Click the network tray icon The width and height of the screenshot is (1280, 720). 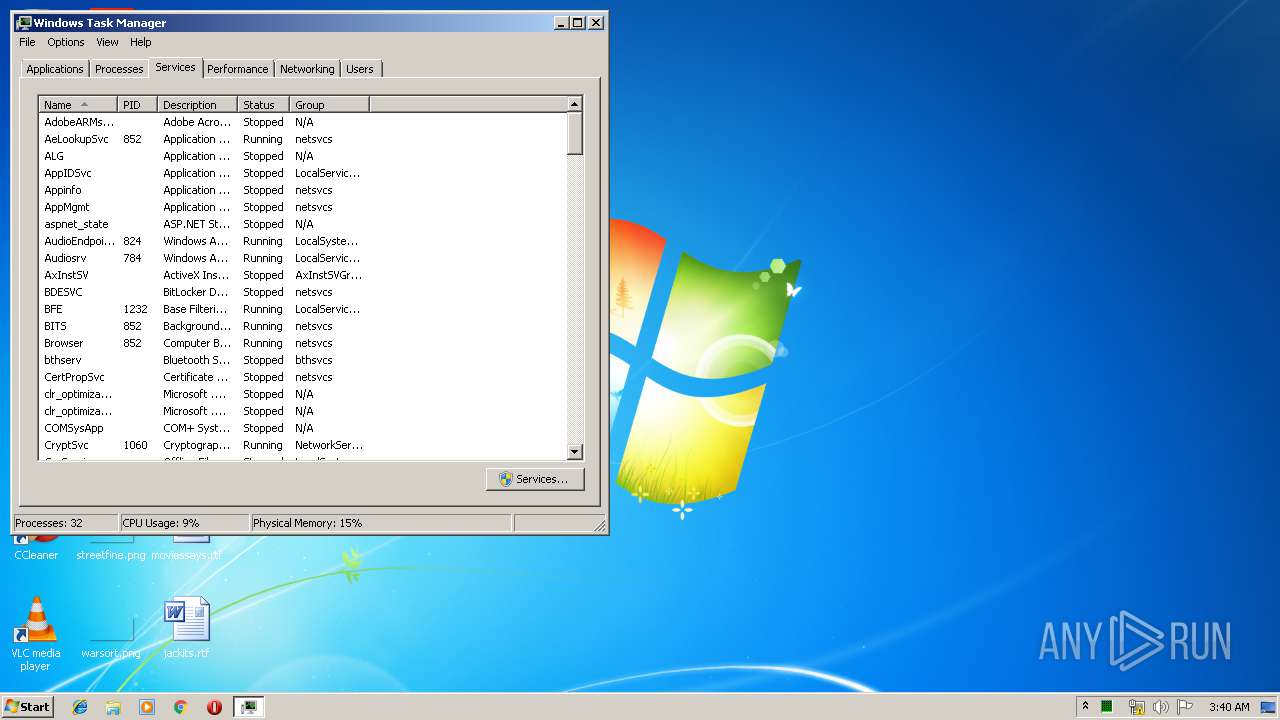pyautogui.click(x=1136, y=707)
